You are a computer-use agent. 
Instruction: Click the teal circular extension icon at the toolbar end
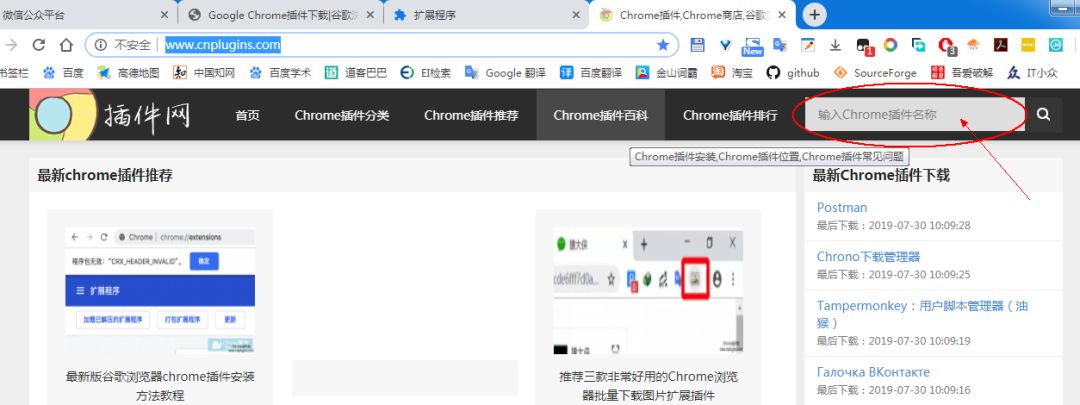(1055, 45)
